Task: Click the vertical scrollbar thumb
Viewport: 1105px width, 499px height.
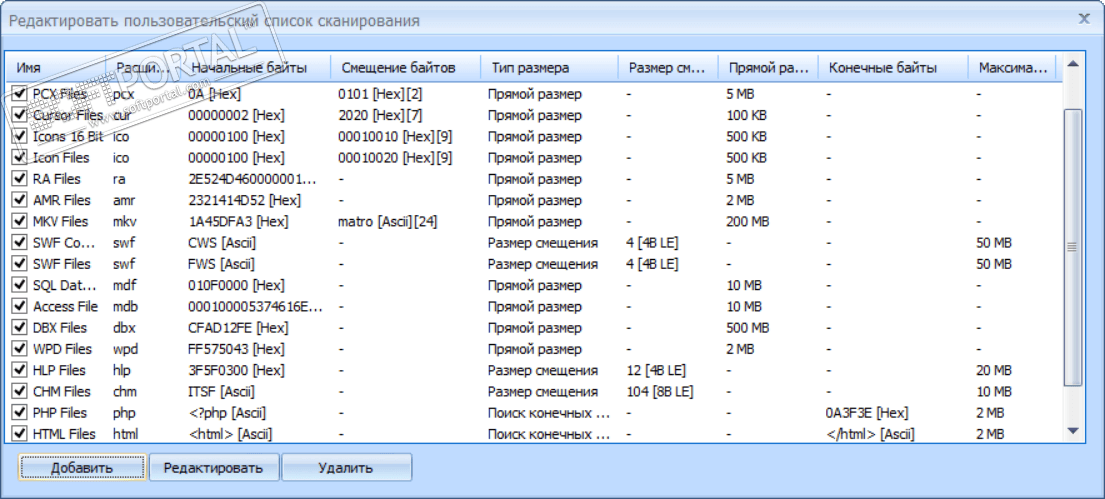Action: (x=1073, y=246)
